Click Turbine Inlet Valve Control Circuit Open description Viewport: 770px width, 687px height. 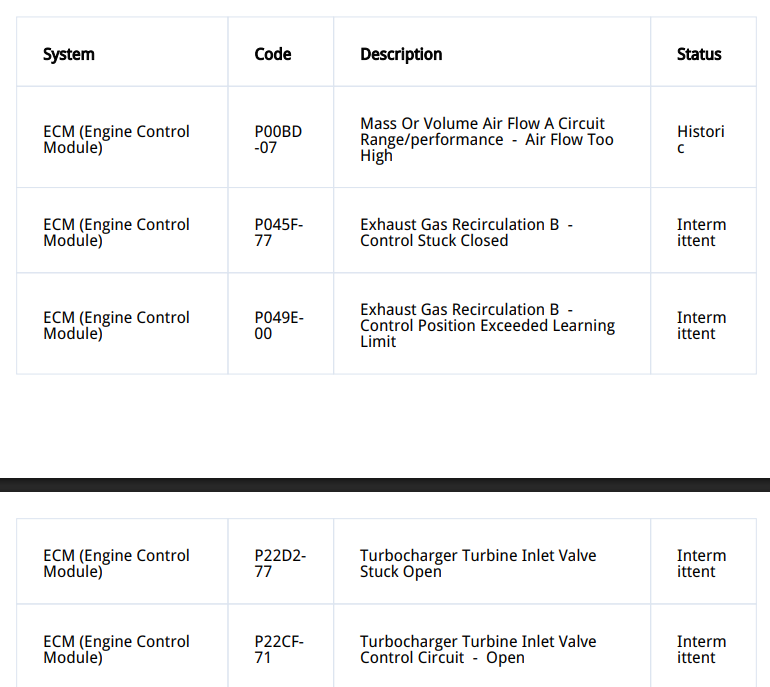(477, 649)
